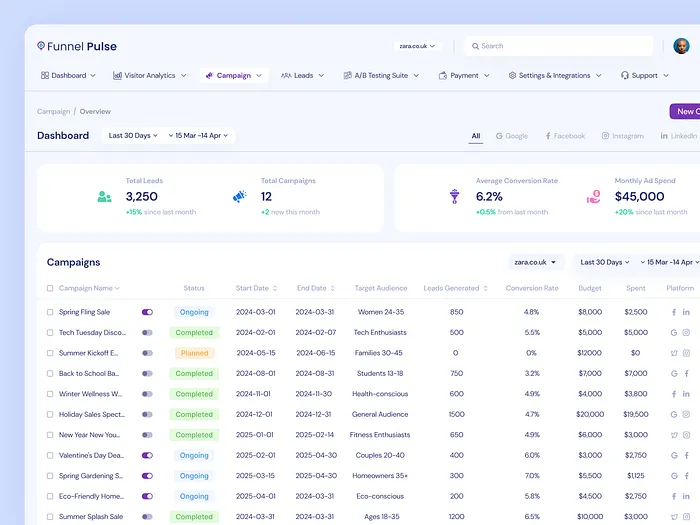Screen dimensions: 700x525
Task: Click Facebook icon in Valentine's Day row
Action: 686,455
